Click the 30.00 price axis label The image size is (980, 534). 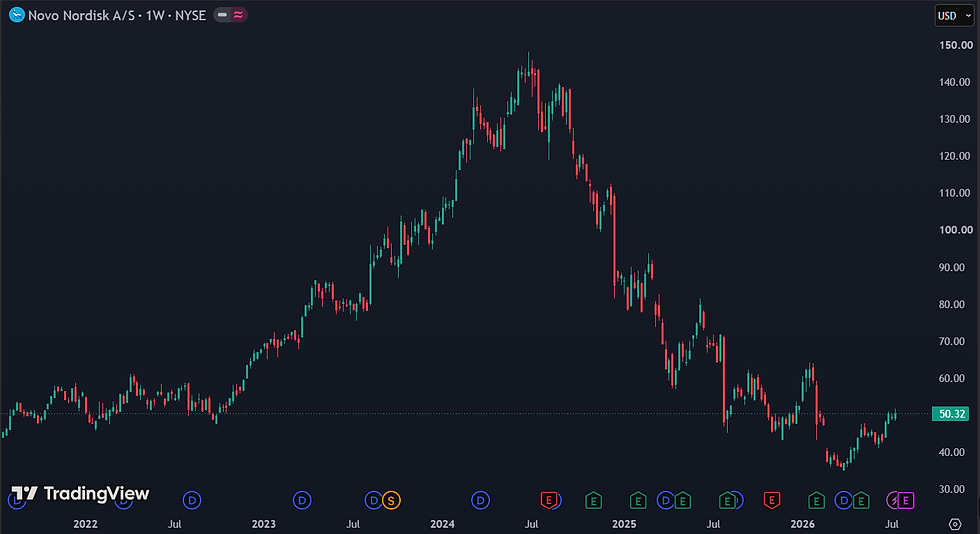952,489
